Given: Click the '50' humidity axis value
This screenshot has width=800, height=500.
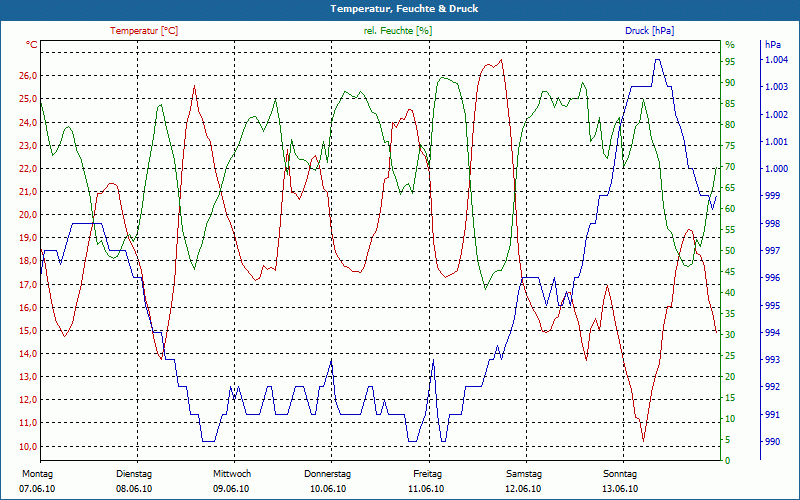Looking at the screenshot, I should [x=730, y=251].
